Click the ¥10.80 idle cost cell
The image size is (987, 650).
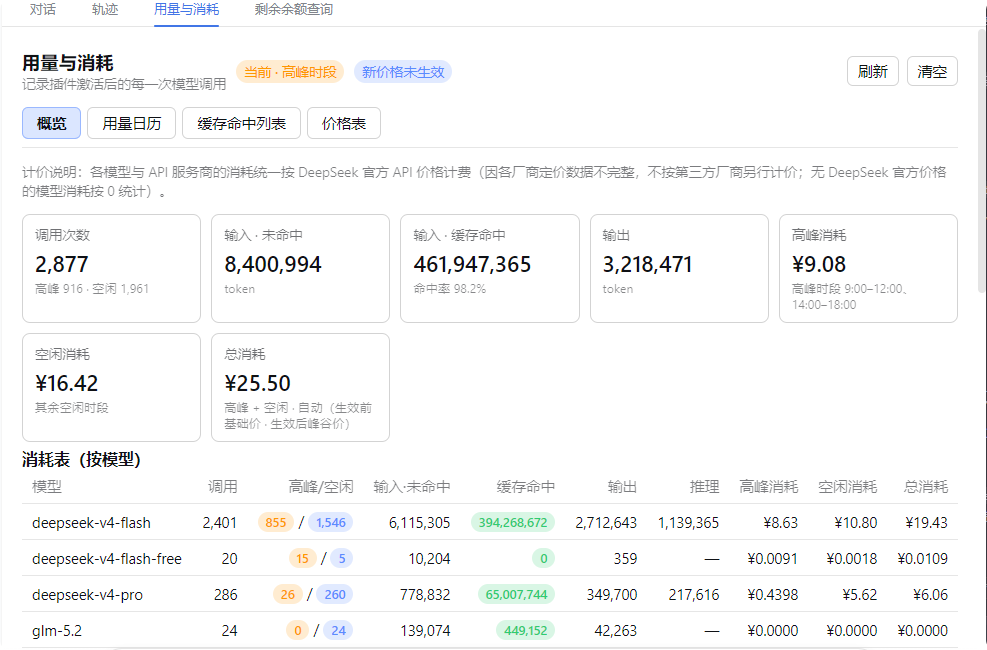(x=855, y=523)
